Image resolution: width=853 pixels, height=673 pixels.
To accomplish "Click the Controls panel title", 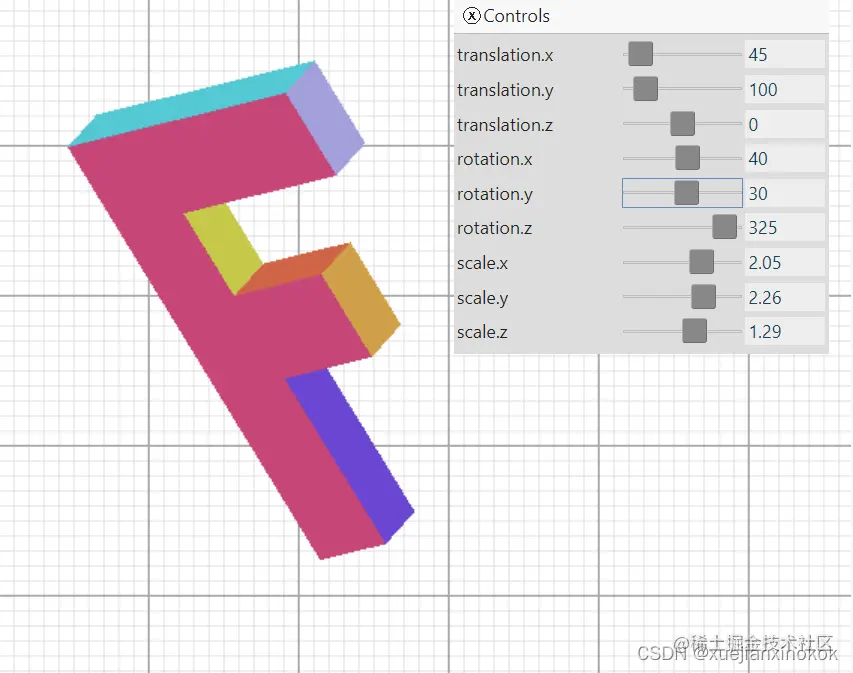I will click(x=516, y=16).
